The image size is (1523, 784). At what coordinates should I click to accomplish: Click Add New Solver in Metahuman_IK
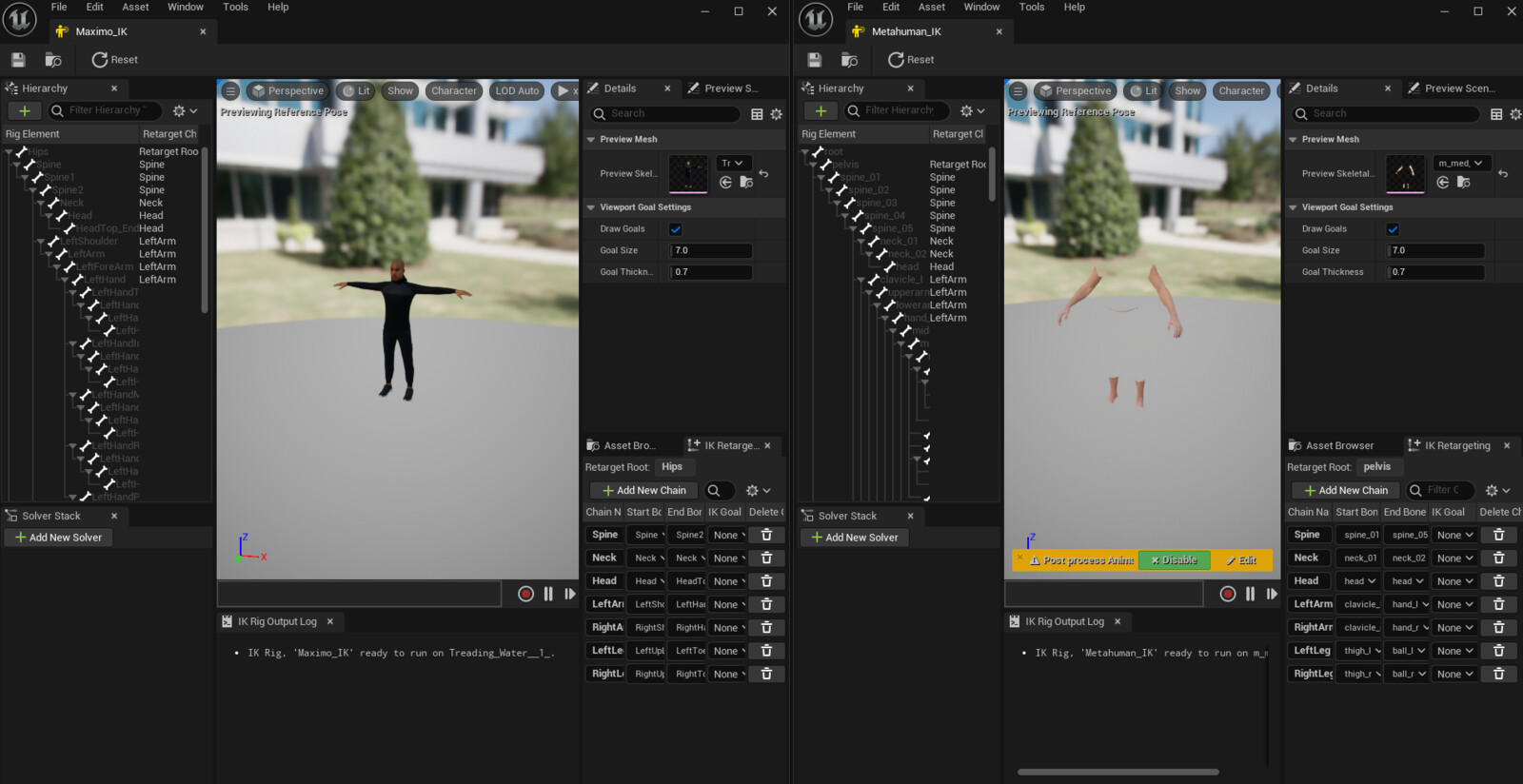(855, 538)
